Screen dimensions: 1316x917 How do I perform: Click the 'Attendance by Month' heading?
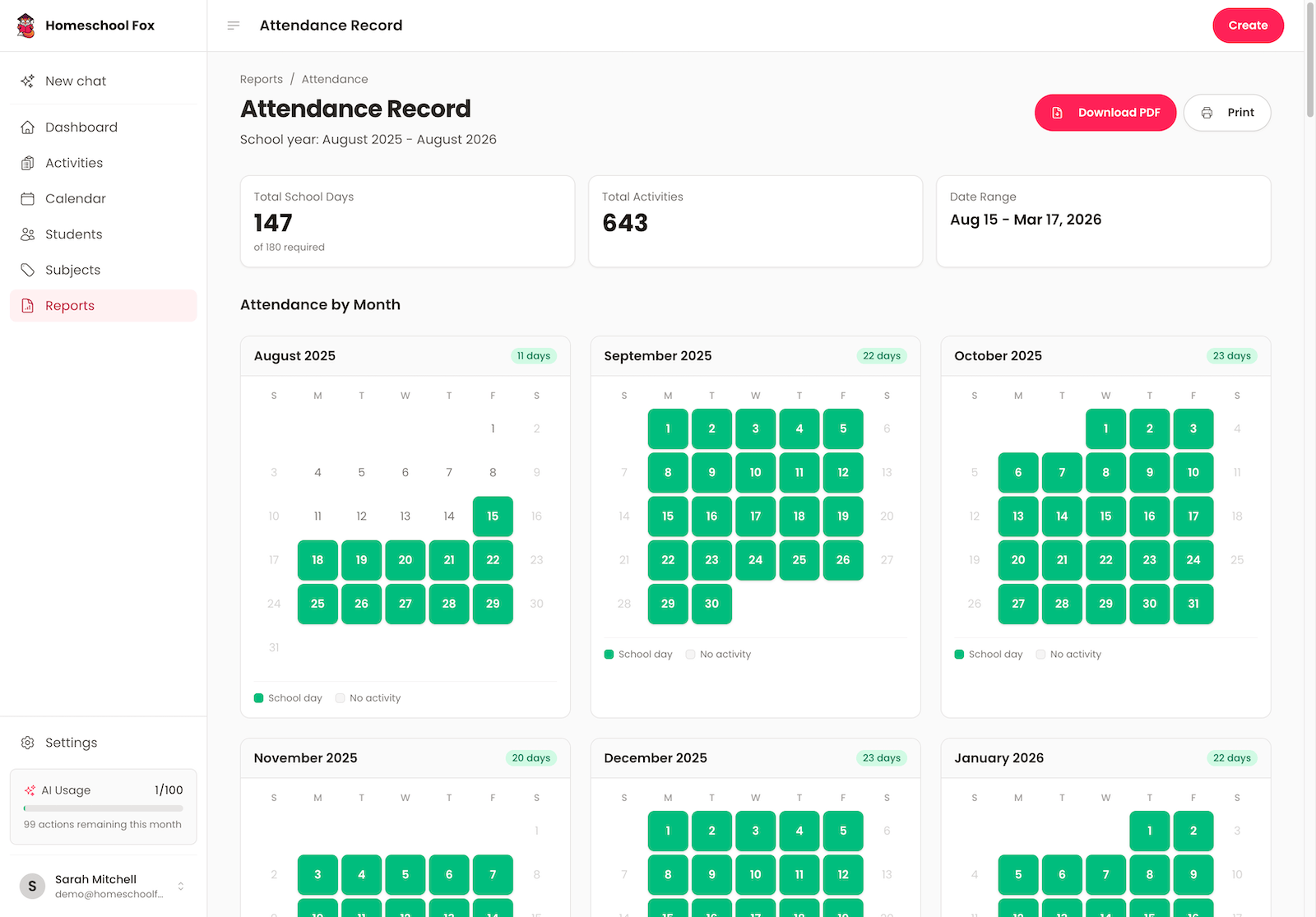pos(320,305)
